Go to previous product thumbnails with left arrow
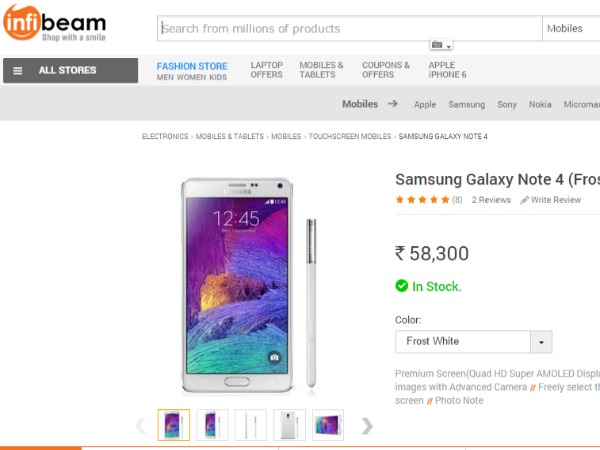 [x=141, y=426]
